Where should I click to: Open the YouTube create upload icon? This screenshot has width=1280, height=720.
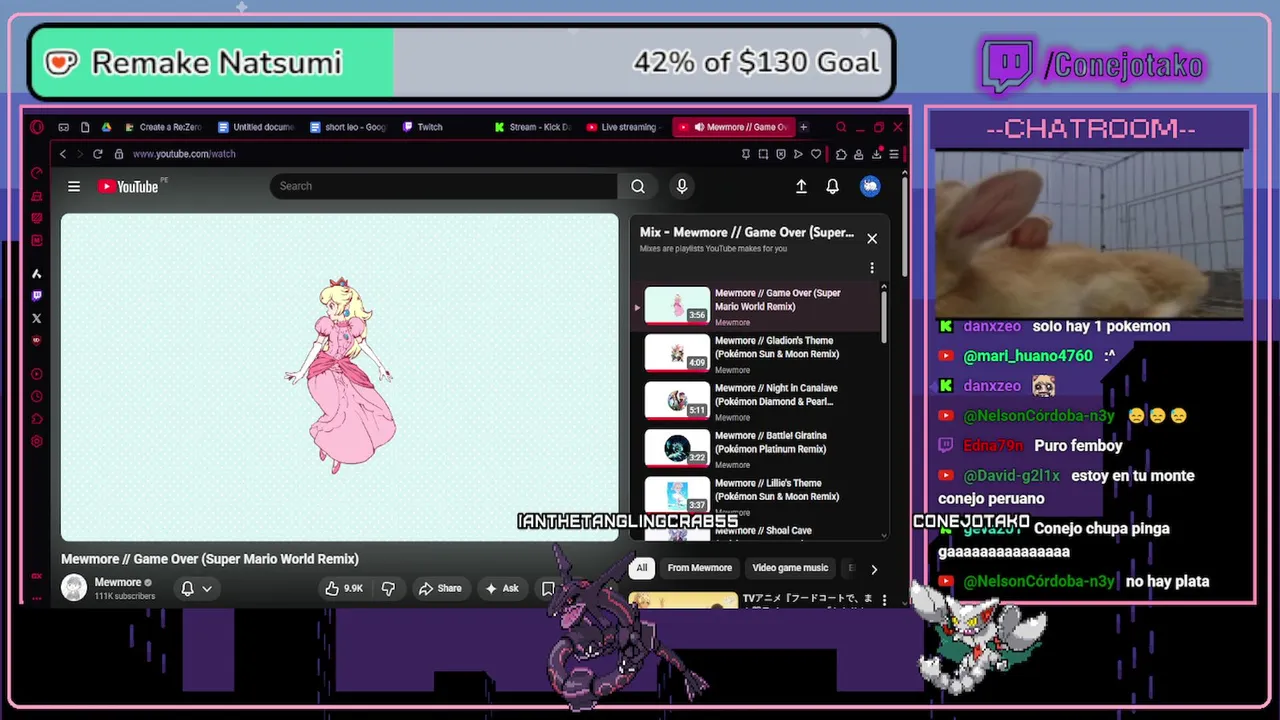[x=801, y=186]
